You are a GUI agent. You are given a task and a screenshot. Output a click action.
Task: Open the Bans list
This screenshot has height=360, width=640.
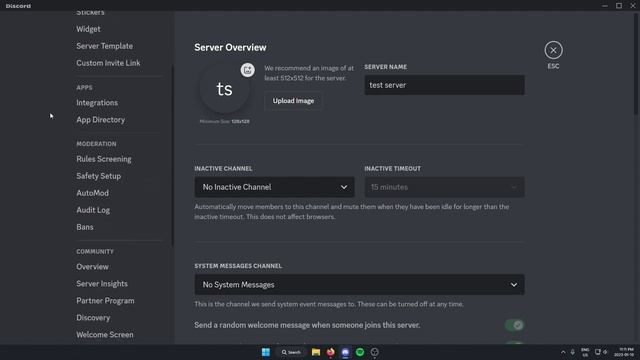coord(84,227)
